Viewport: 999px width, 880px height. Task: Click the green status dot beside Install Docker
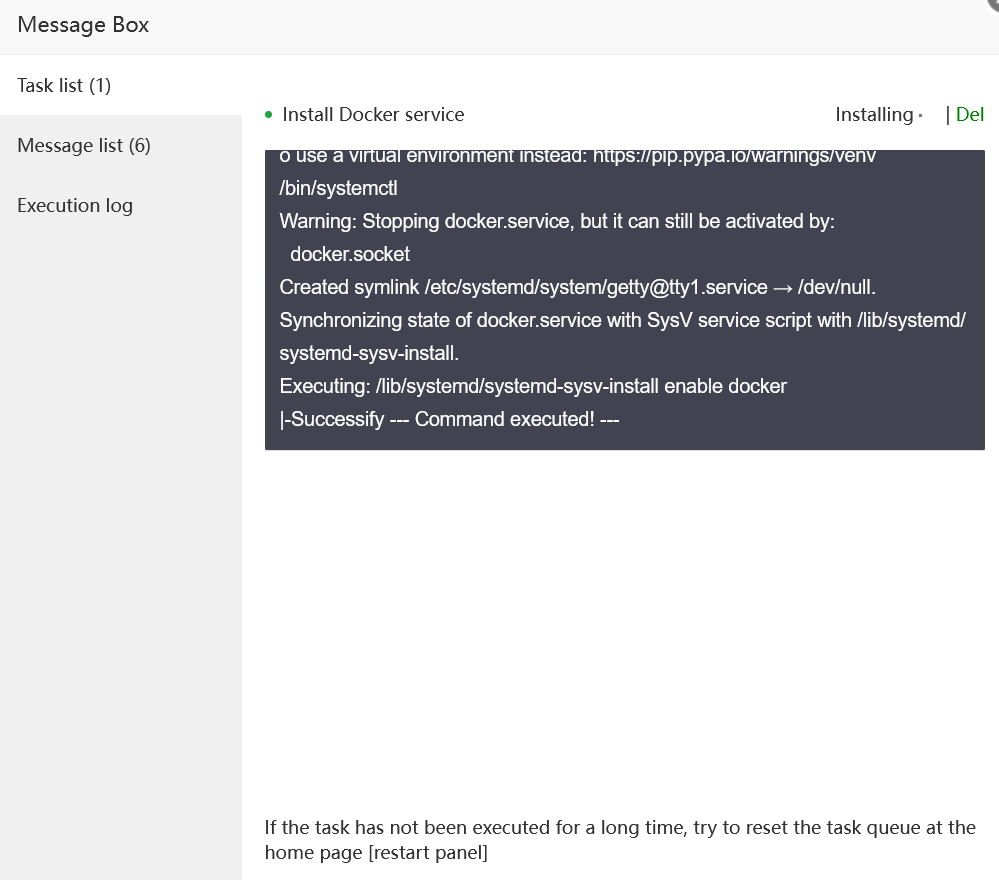tap(269, 115)
